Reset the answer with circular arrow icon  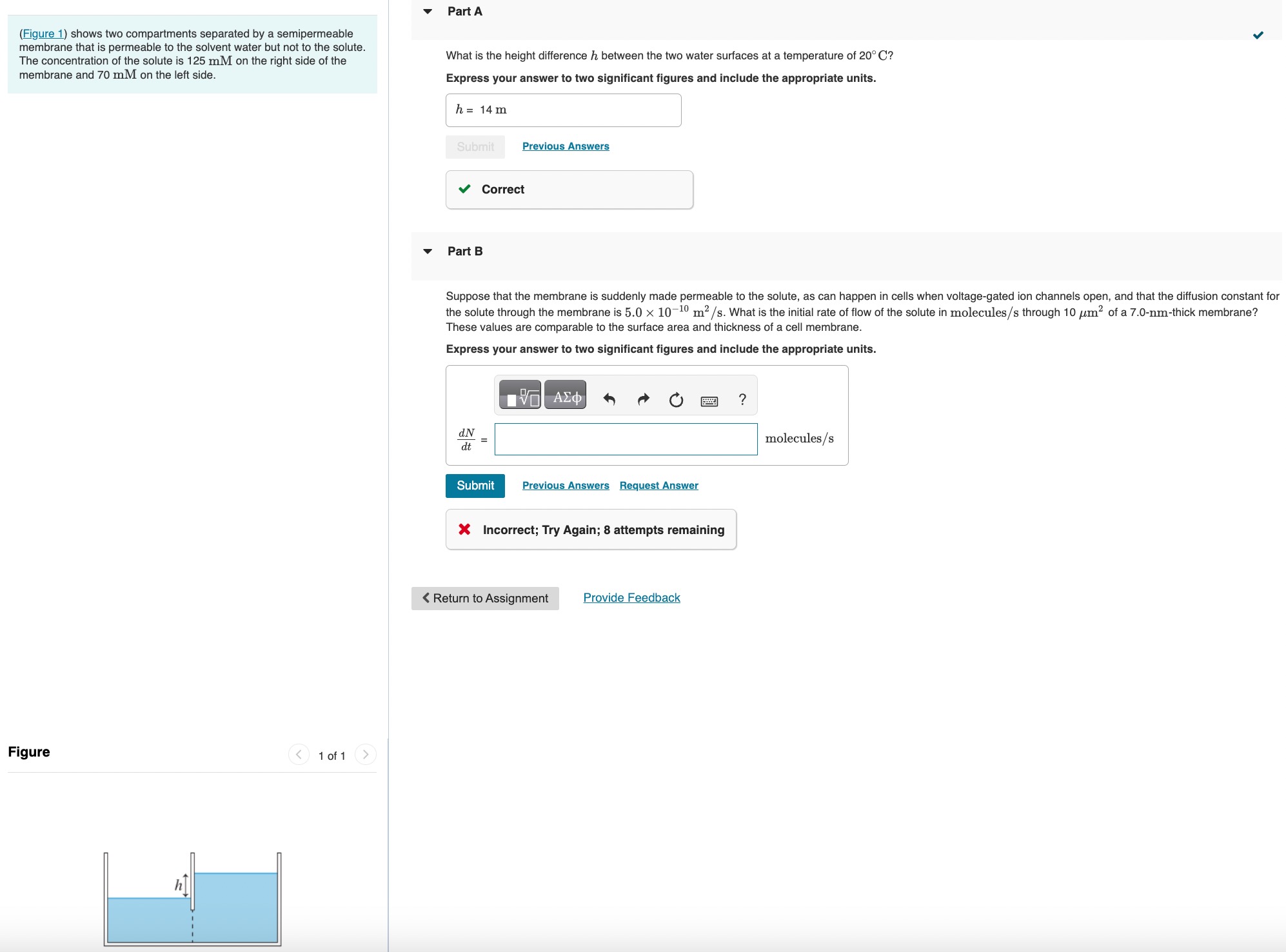(676, 400)
